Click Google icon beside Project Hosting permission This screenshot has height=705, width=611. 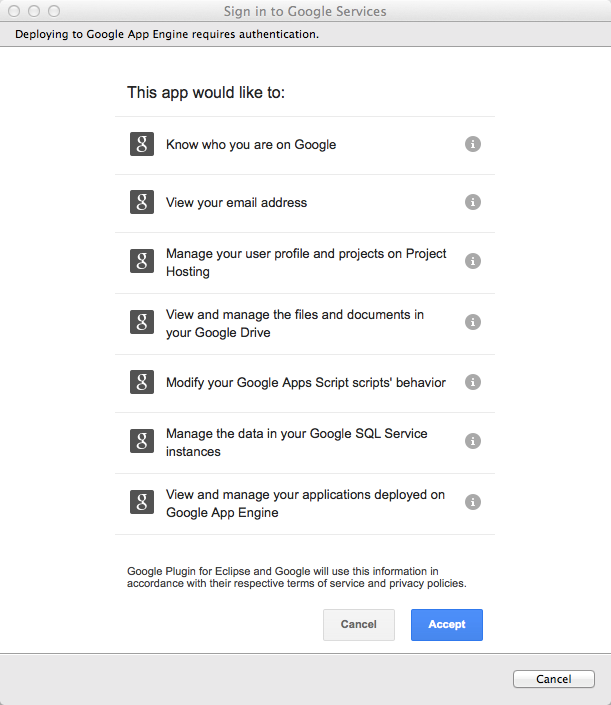[142, 262]
